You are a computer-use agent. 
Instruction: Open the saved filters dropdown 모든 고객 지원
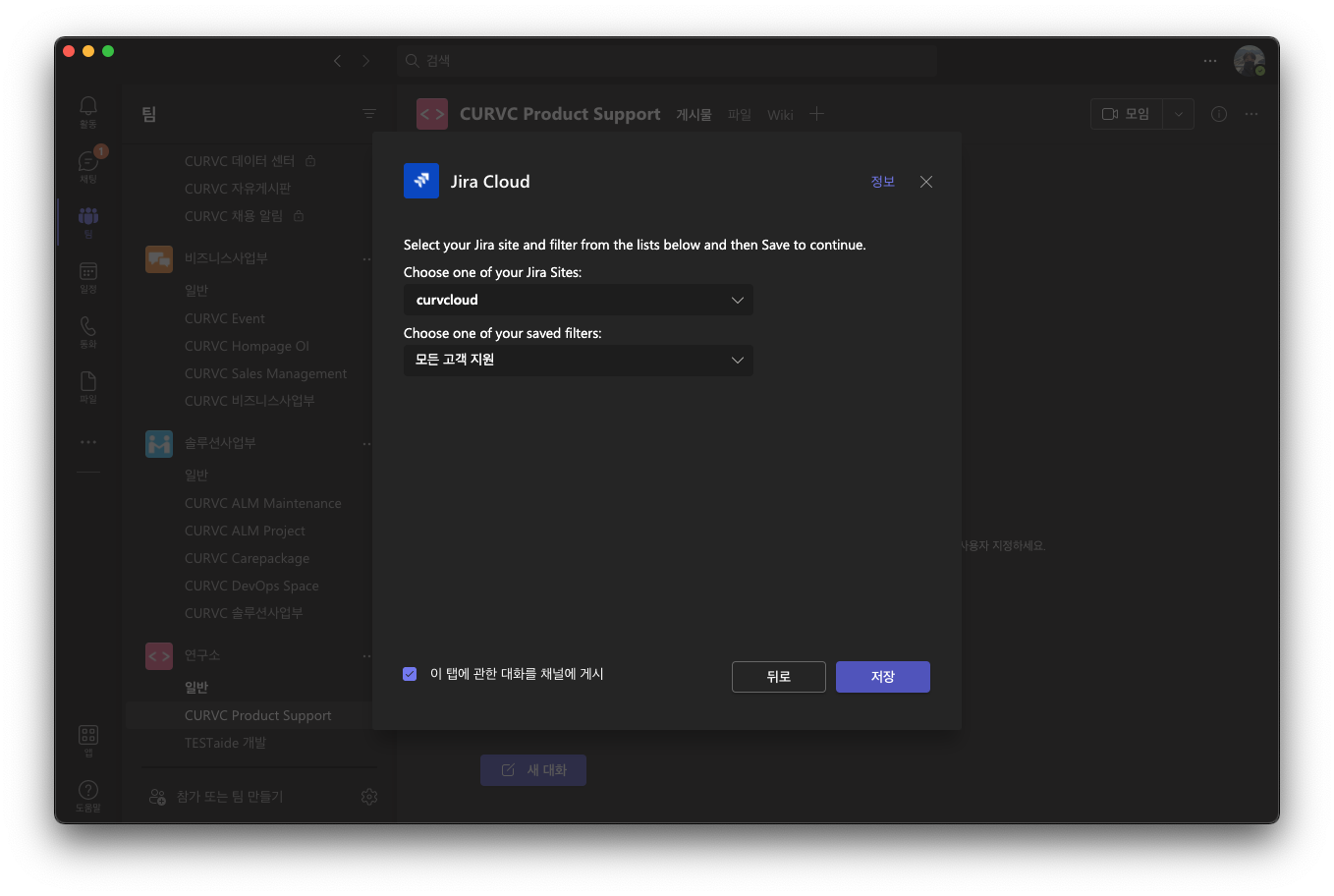click(579, 360)
